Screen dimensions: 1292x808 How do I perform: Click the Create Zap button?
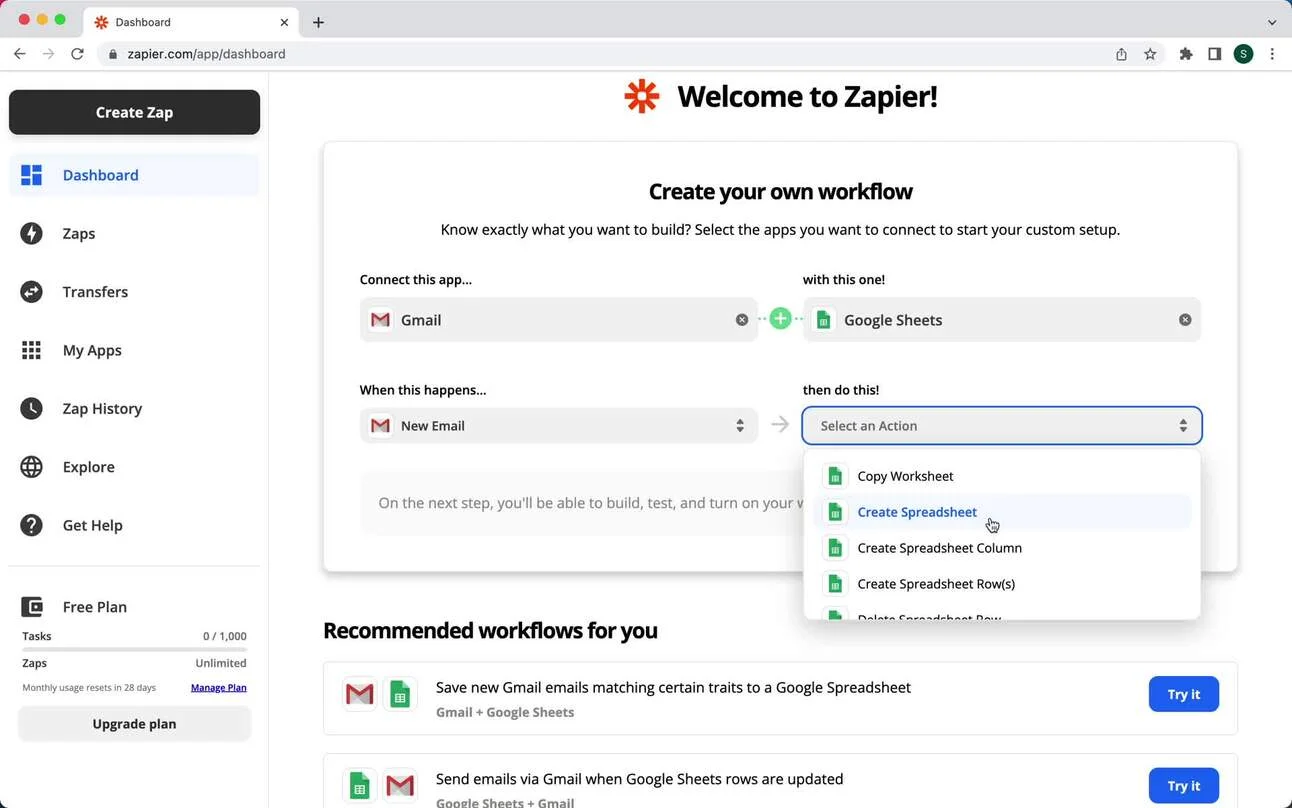(134, 112)
